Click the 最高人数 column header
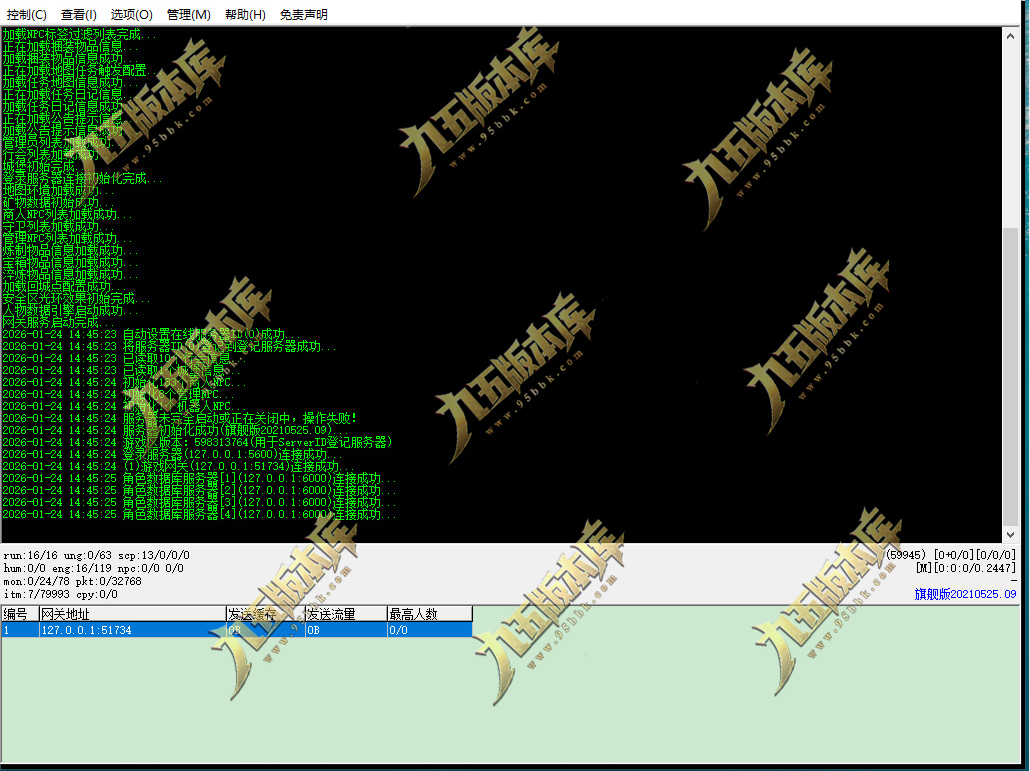This screenshot has height=771, width=1030. (x=430, y=614)
